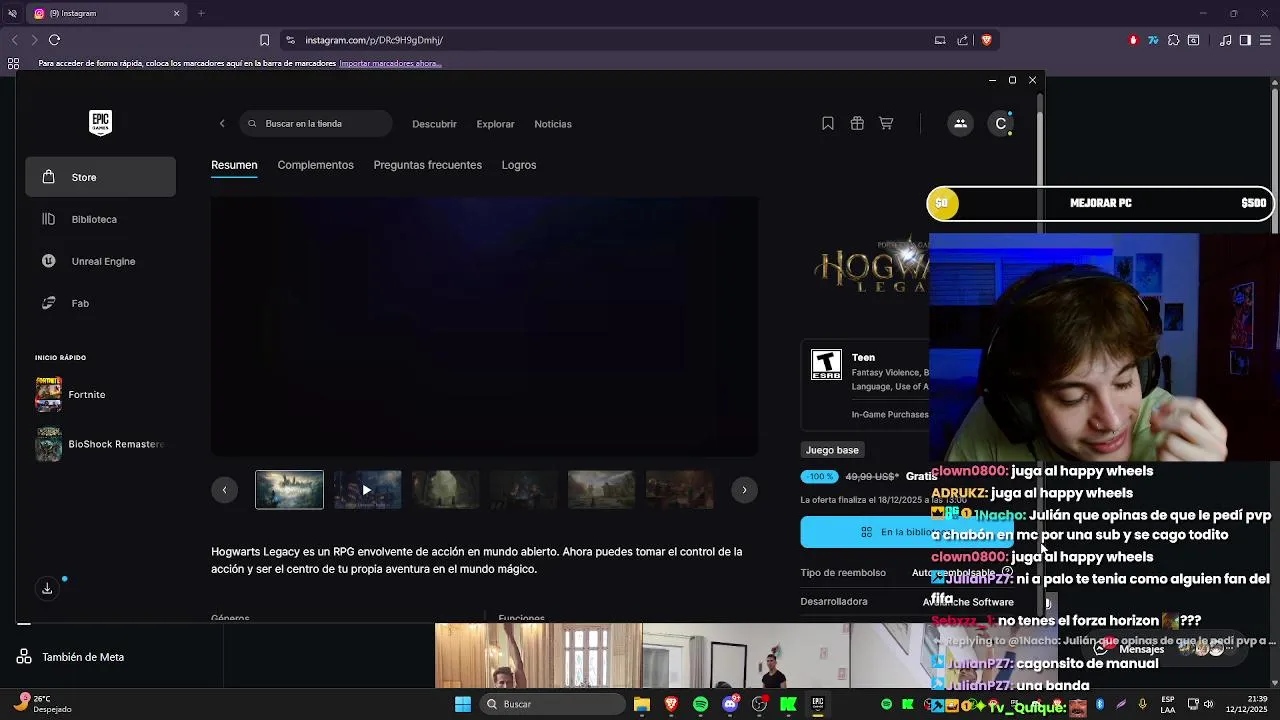This screenshot has width=1280, height=720.
Task: Click the Windows taskbar Buscar search box
Action: (x=552, y=704)
